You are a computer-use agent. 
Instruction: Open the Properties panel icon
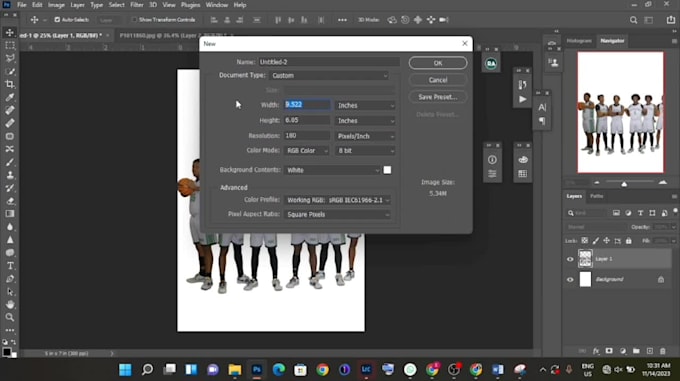pos(492,174)
